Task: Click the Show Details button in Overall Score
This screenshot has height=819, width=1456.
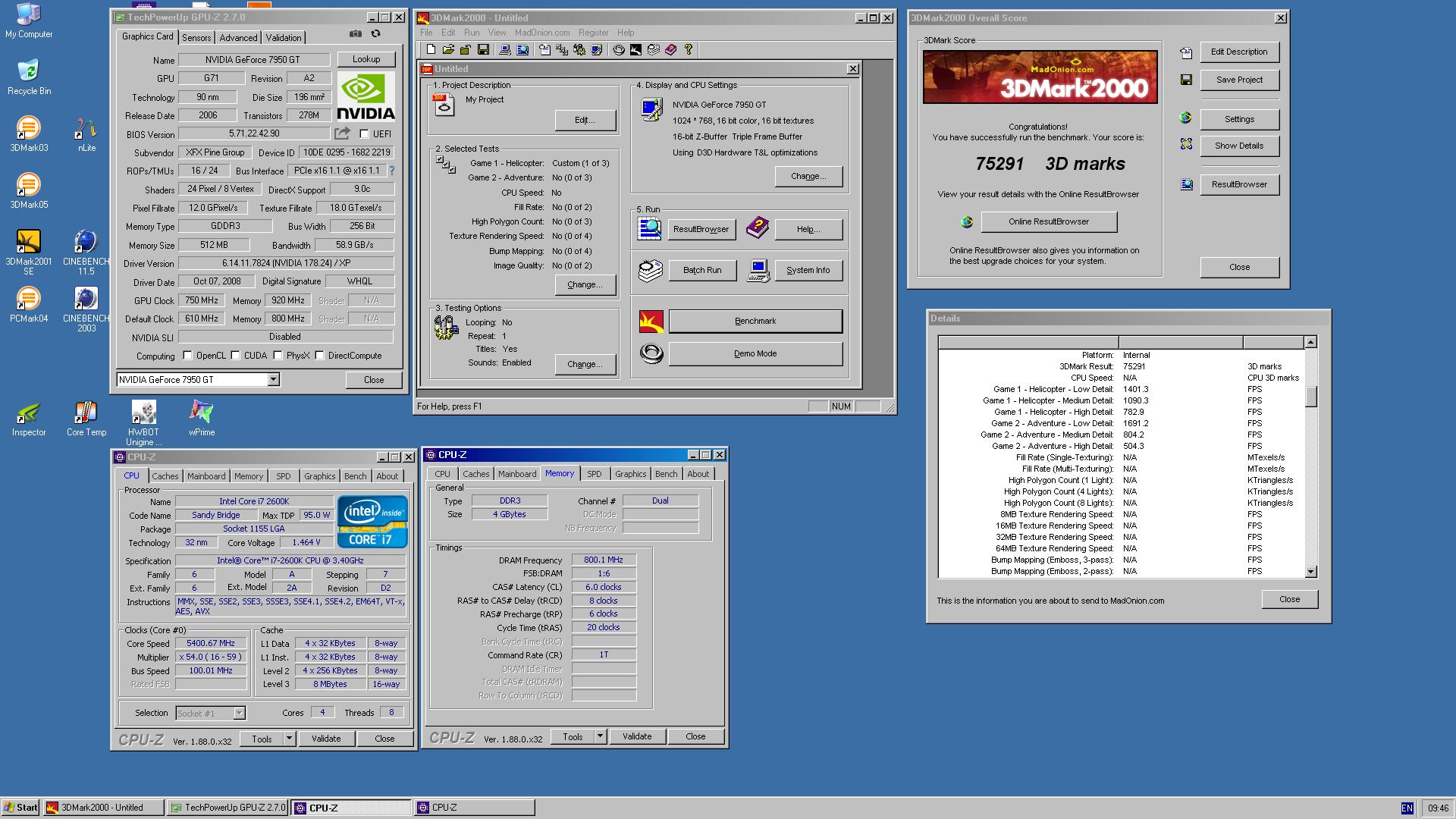Action: click(1239, 146)
